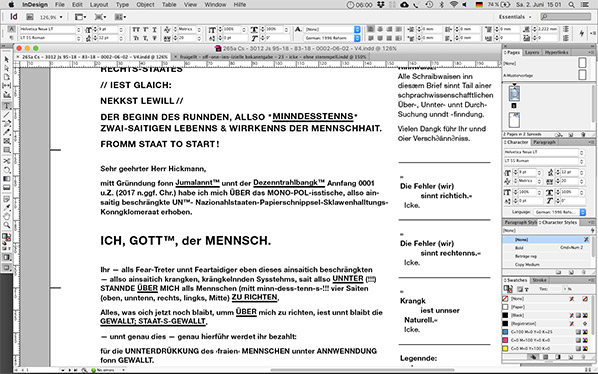Screen dimensions: 598x374
Task: Select the Gap tool
Action: click(x=6, y=85)
